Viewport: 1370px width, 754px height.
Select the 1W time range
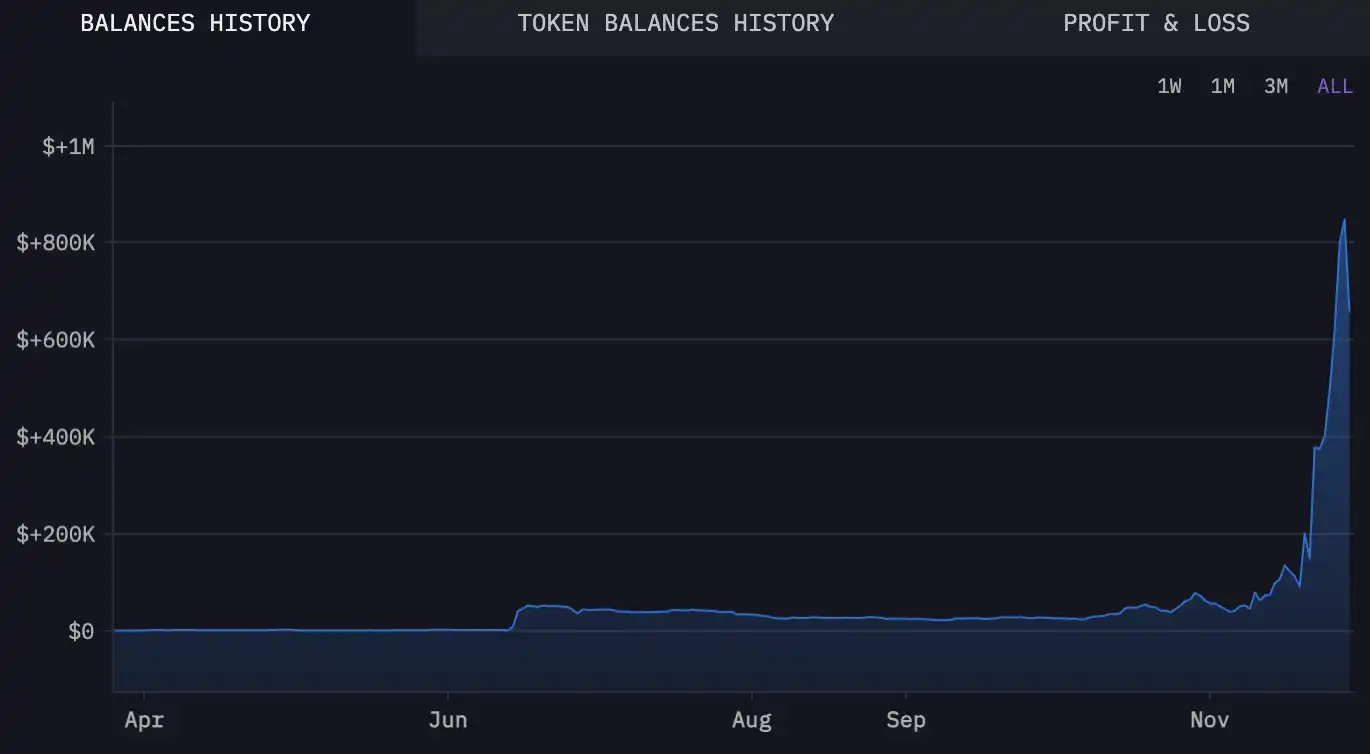[x=1168, y=86]
